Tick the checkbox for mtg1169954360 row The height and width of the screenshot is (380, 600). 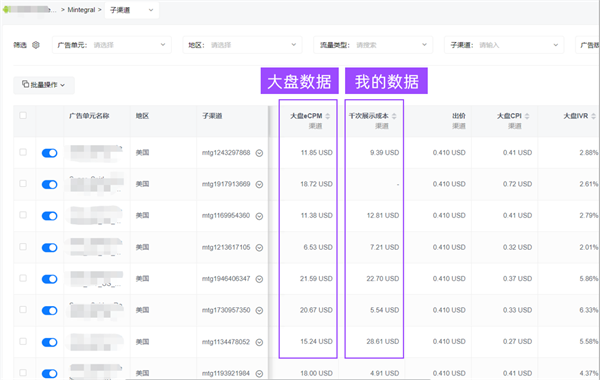coord(23,215)
